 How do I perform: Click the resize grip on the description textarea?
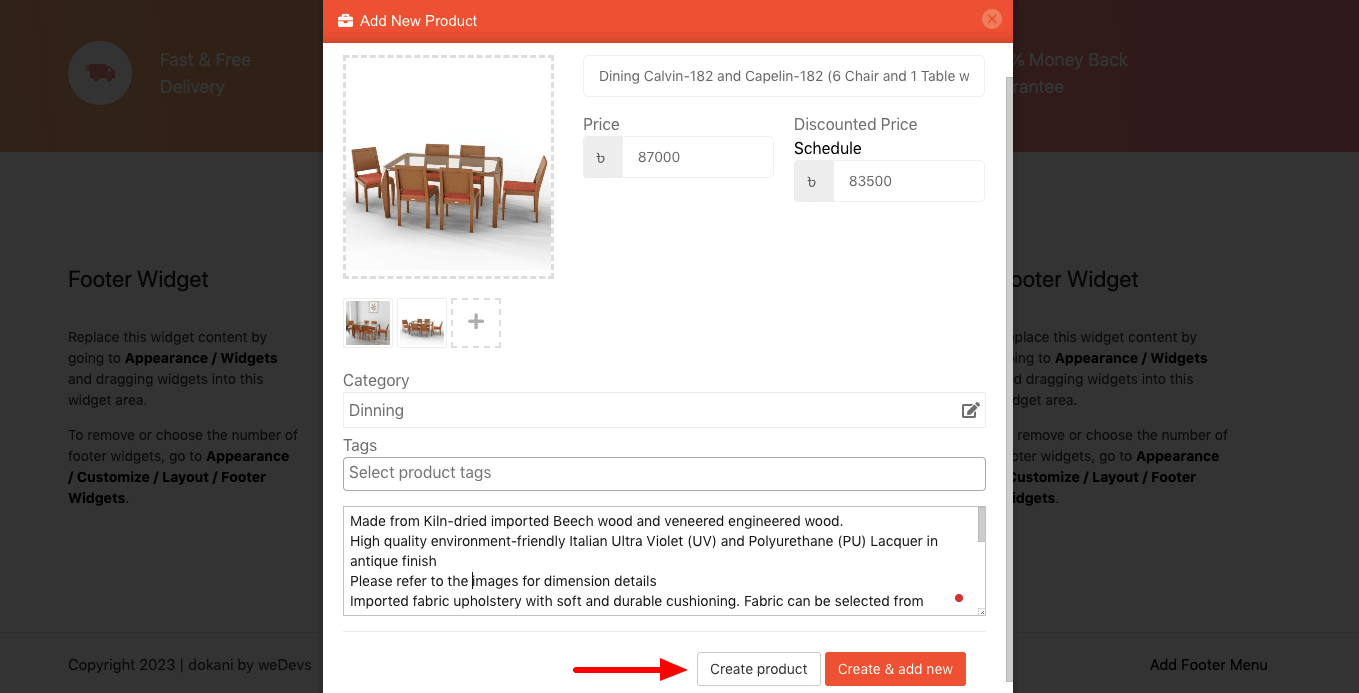tap(979, 610)
